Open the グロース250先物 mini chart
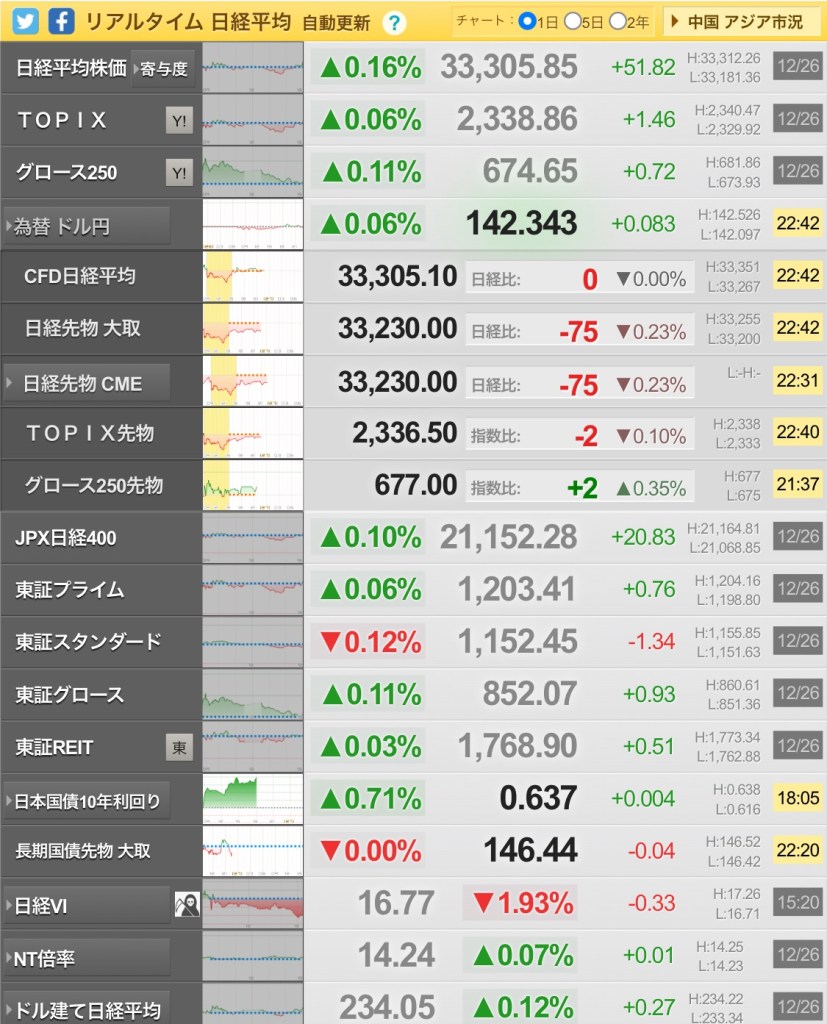This screenshot has width=827, height=1024. tap(252, 486)
